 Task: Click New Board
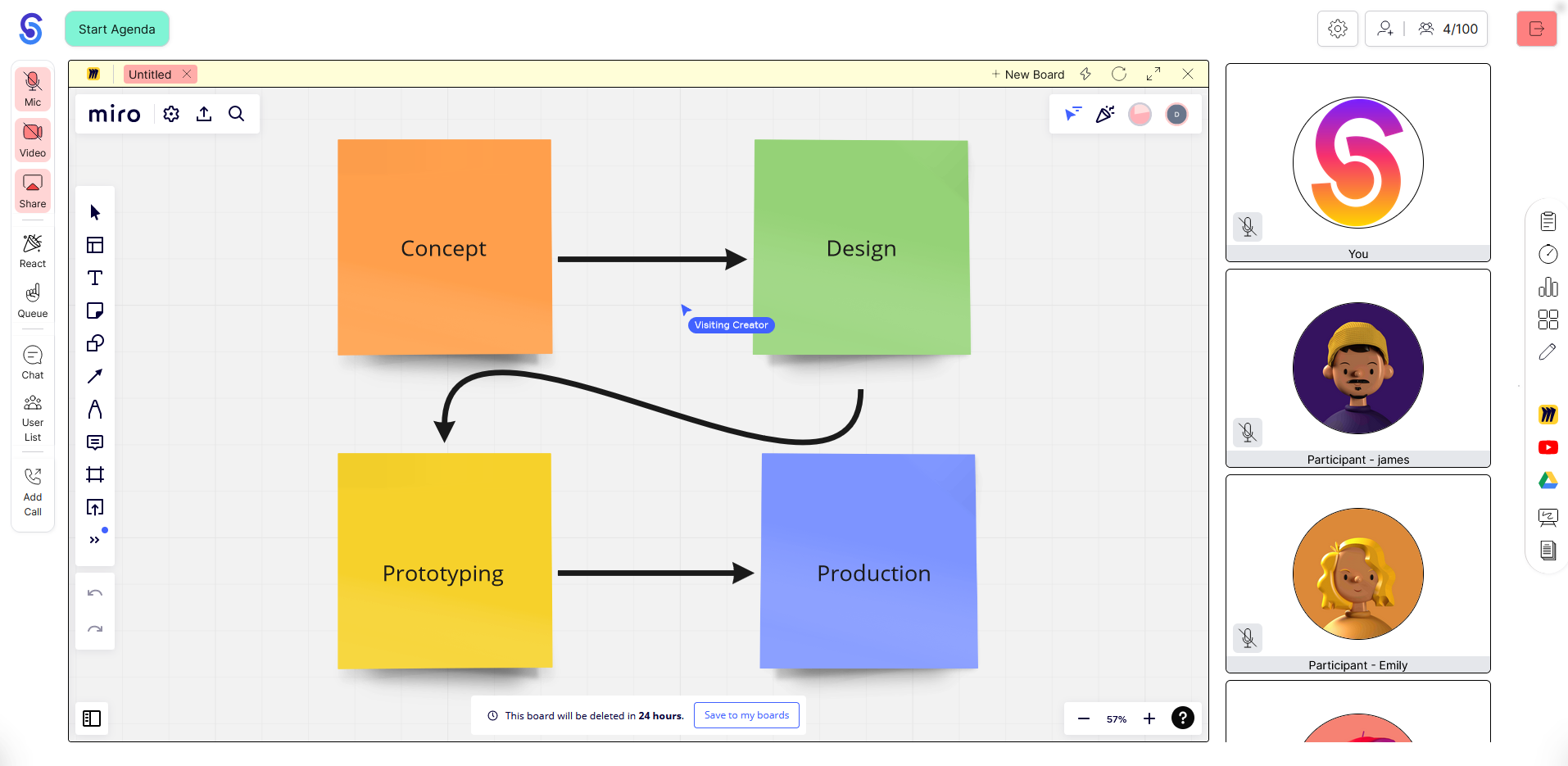pyautogui.click(x=1028, y=75)
